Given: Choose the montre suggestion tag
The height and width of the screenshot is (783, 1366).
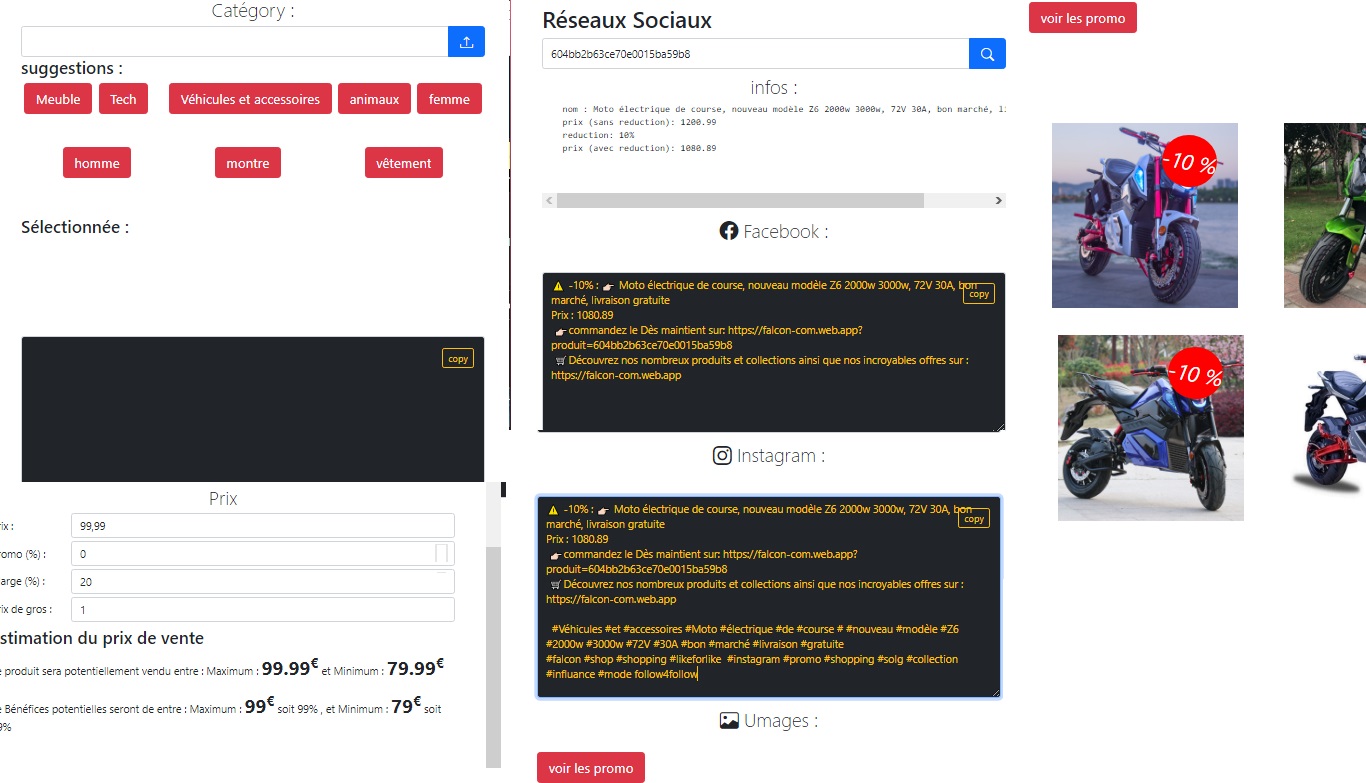Looking at the screenshot, I should (248, 163).
